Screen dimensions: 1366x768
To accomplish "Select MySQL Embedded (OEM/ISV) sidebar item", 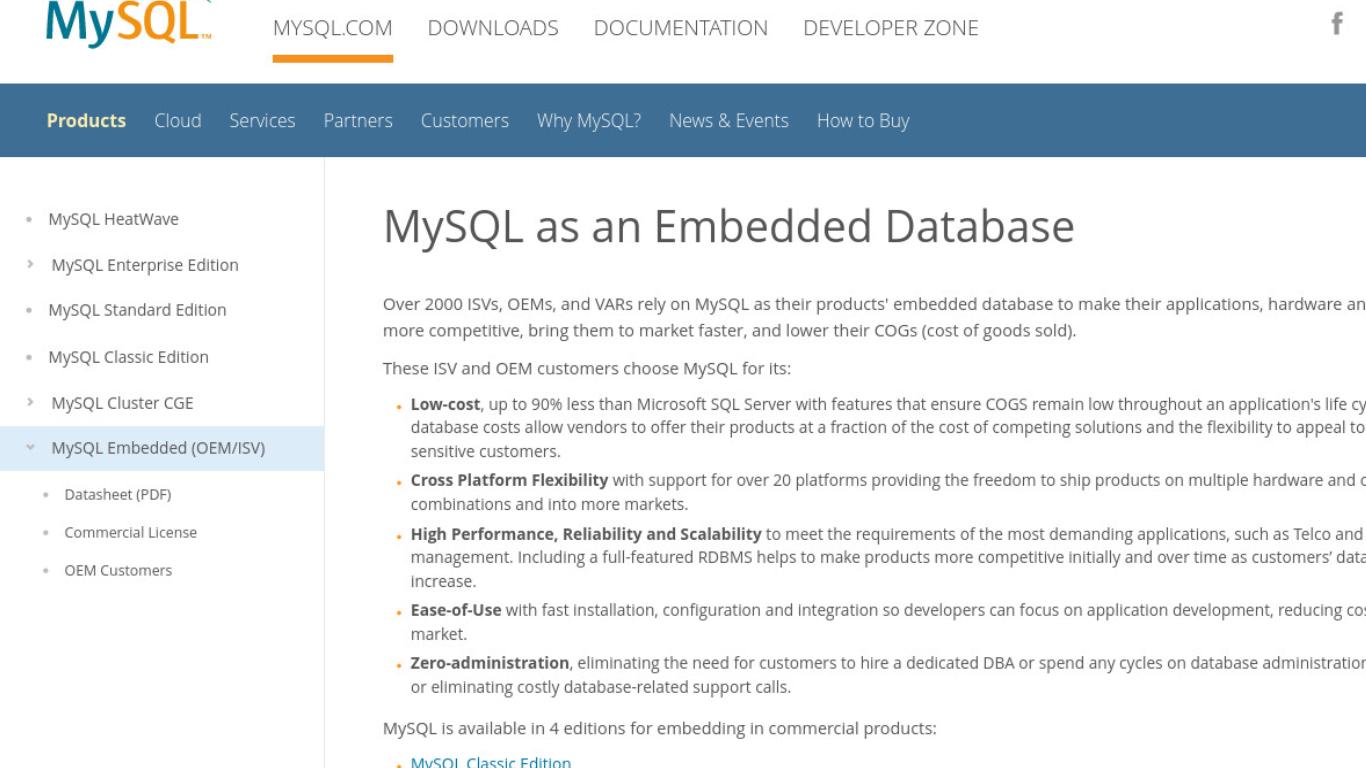I will coord(158,448).
